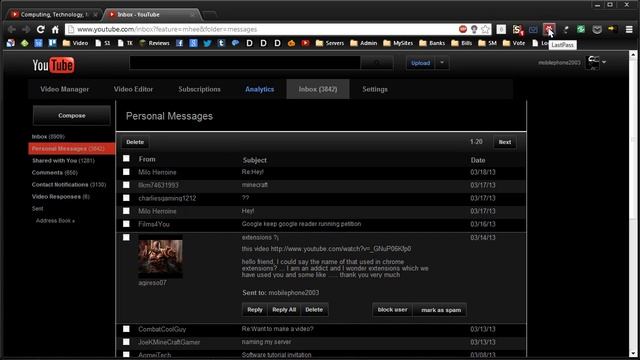Check the aqireso07 extensions message checkbox
640x360 pixels.
tap(126, 237)
